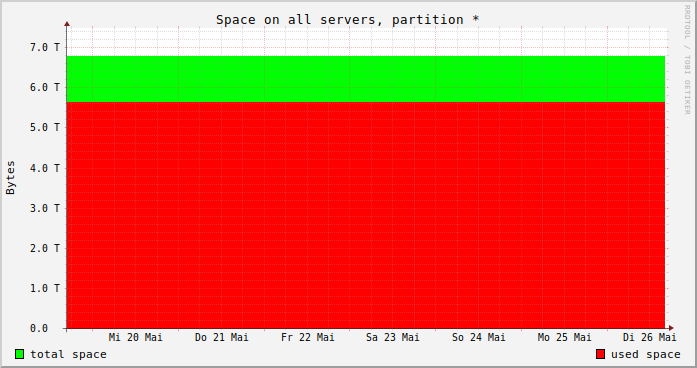The width and height of the screenshot is (697, 368).
Task: Click the 'Mo 25 Mai' date label
Action: click(x=565, y=338)
